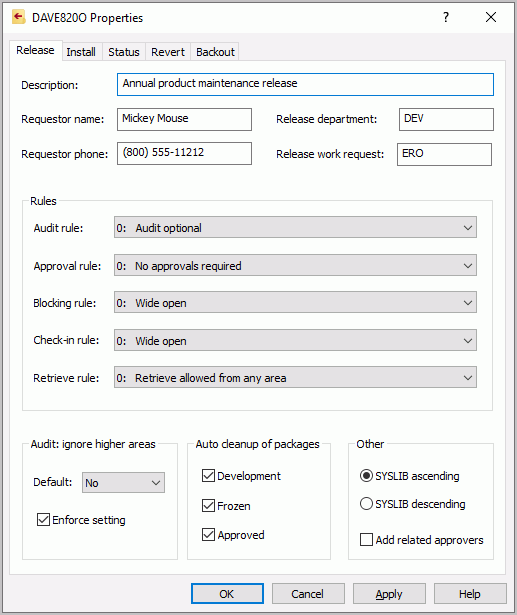Uncheck Frozen under Auto cleanup of packages
Viewport: 517px width, 615px height.
pyautogui.click(x=208, y=506)
